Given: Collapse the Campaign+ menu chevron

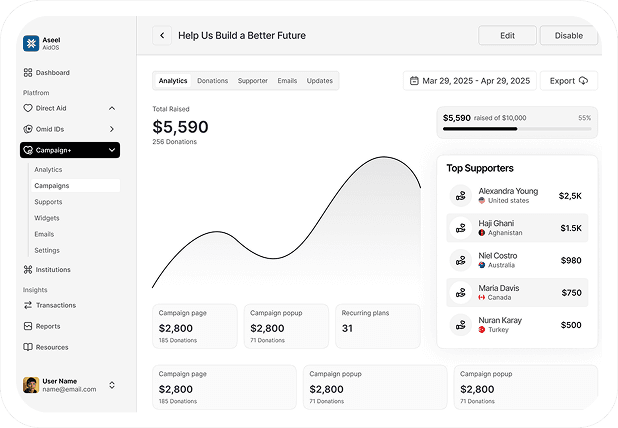Looking at the screenshot, I should coord(111,150).
